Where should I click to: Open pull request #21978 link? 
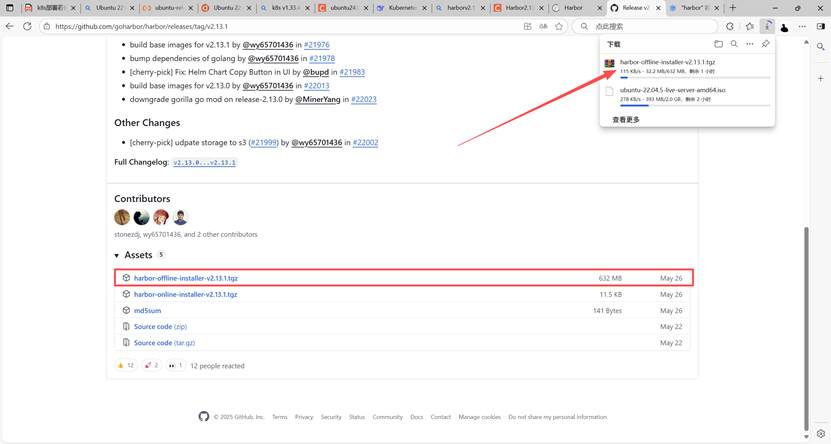[322, 58]
